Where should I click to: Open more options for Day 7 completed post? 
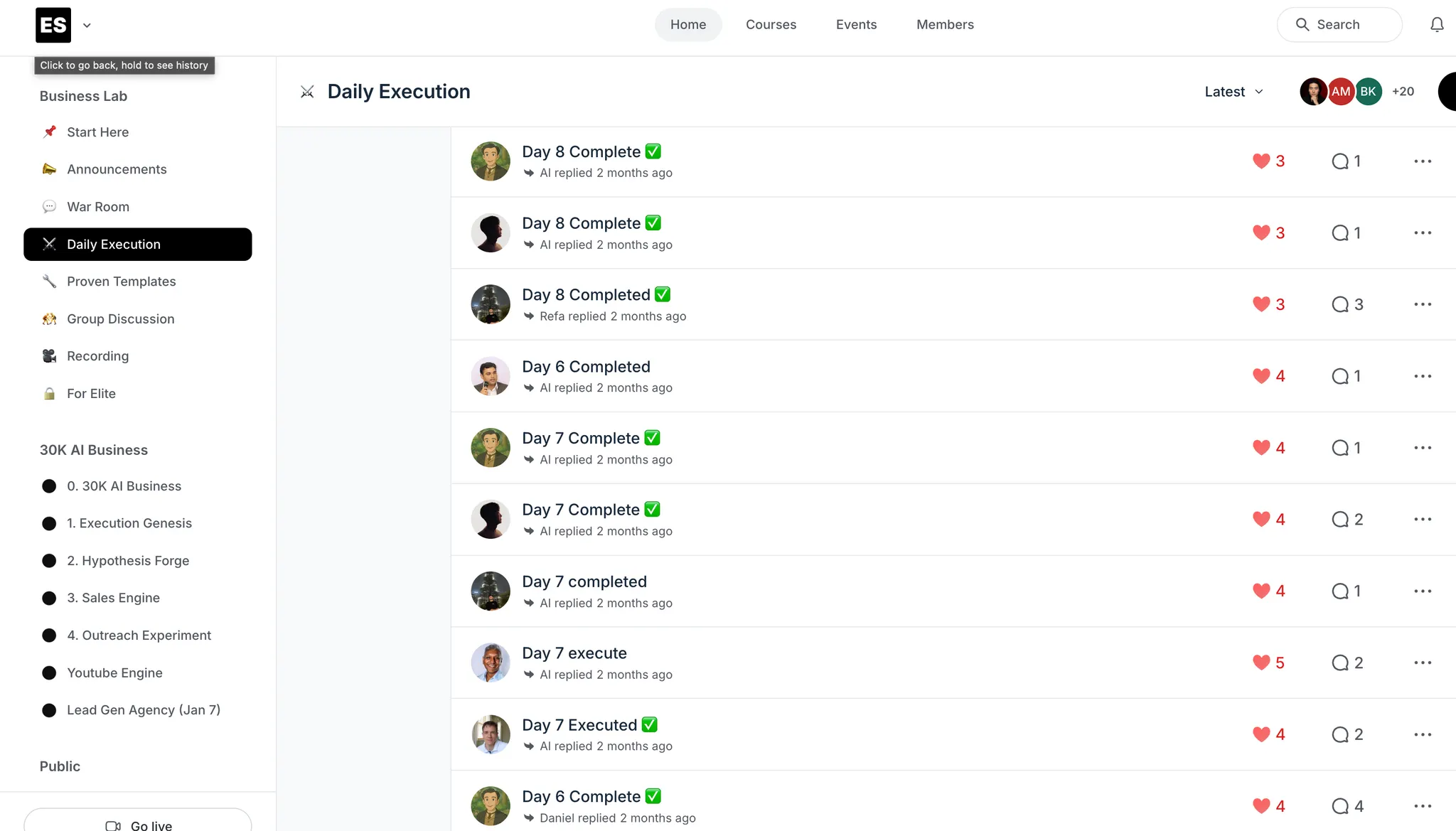point(1423,591)
